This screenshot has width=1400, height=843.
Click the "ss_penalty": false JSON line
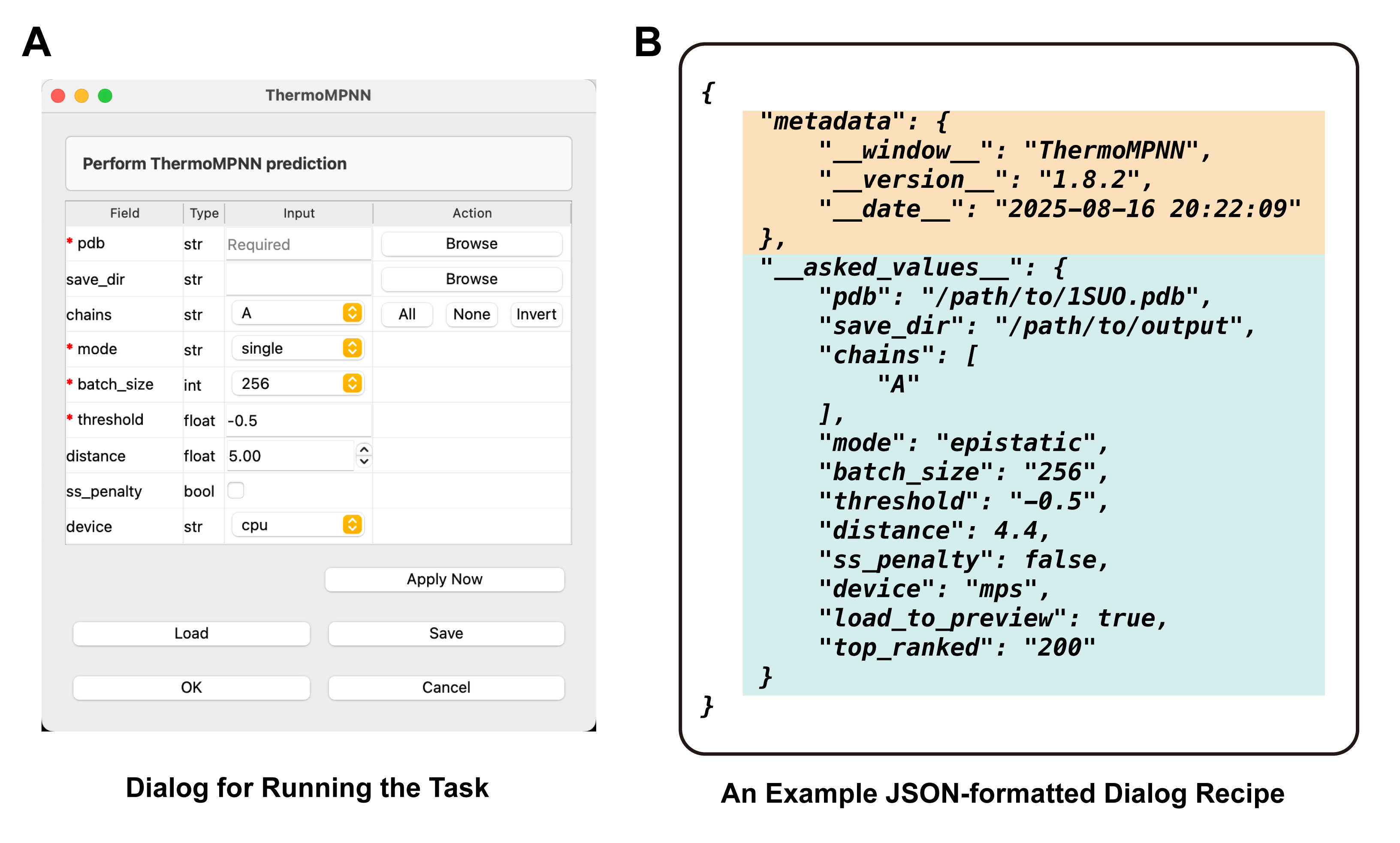click(963, 560)
